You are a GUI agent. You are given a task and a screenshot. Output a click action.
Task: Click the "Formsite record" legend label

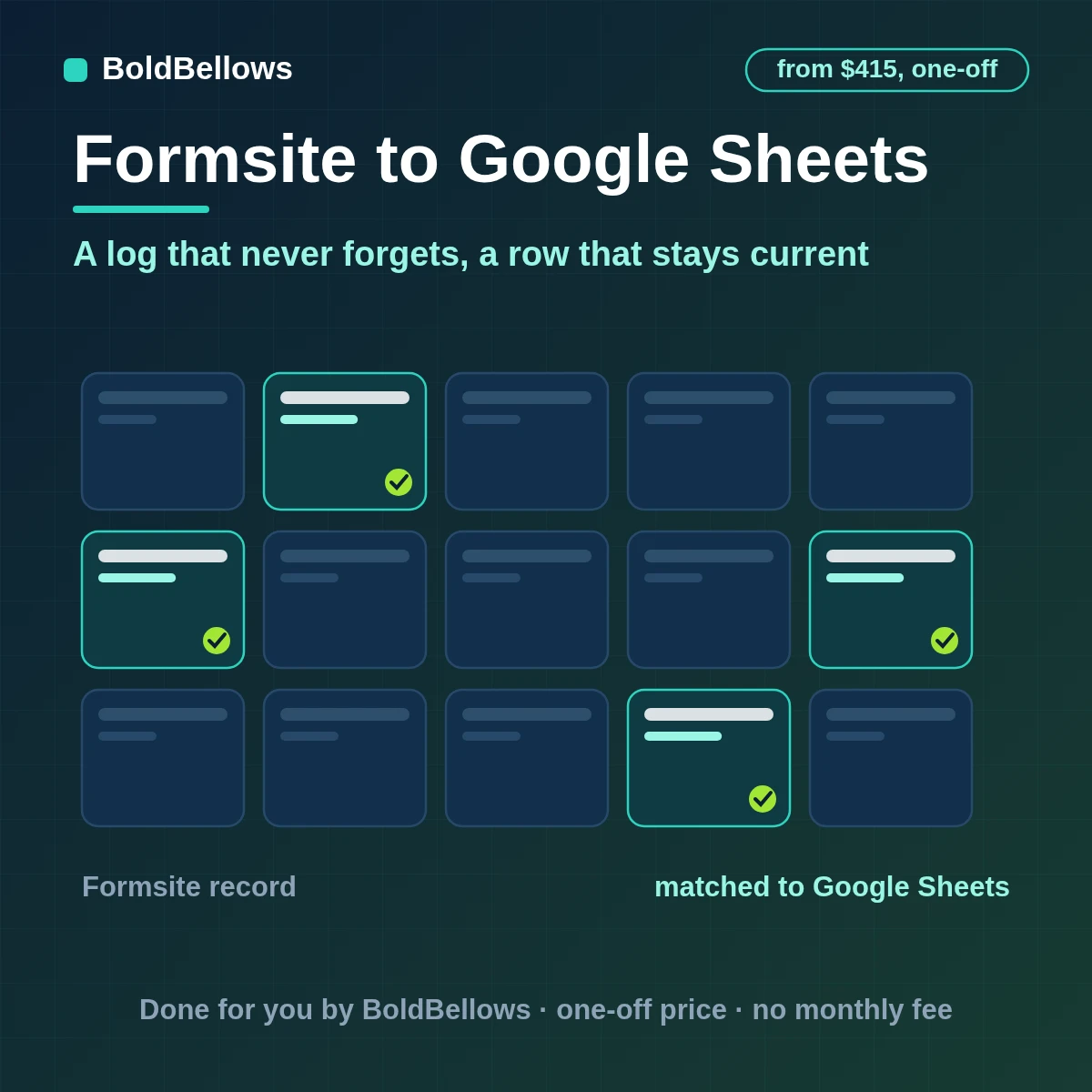click(x=189, y=886)
